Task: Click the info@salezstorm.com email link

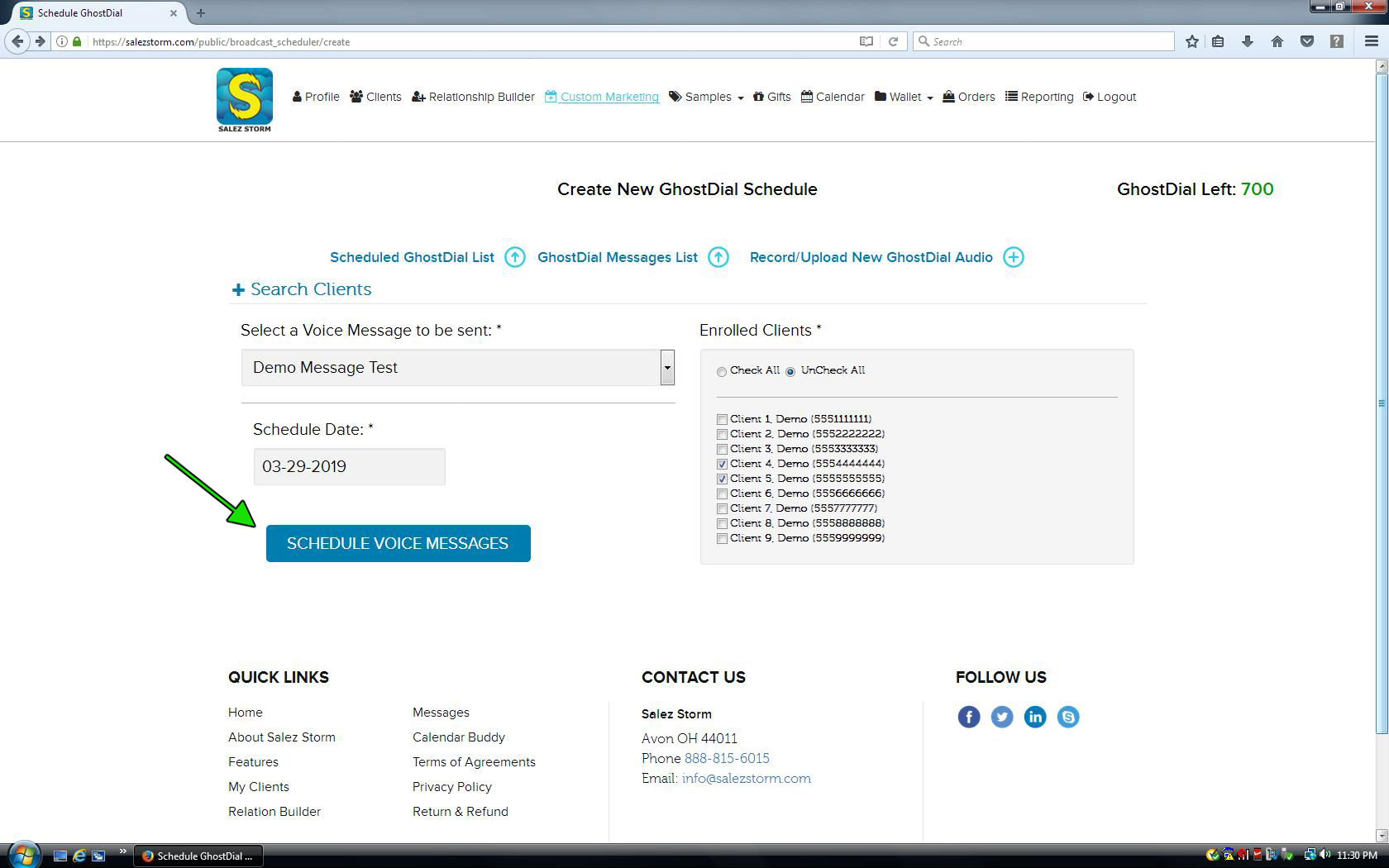Action: [x=746, y=779]
